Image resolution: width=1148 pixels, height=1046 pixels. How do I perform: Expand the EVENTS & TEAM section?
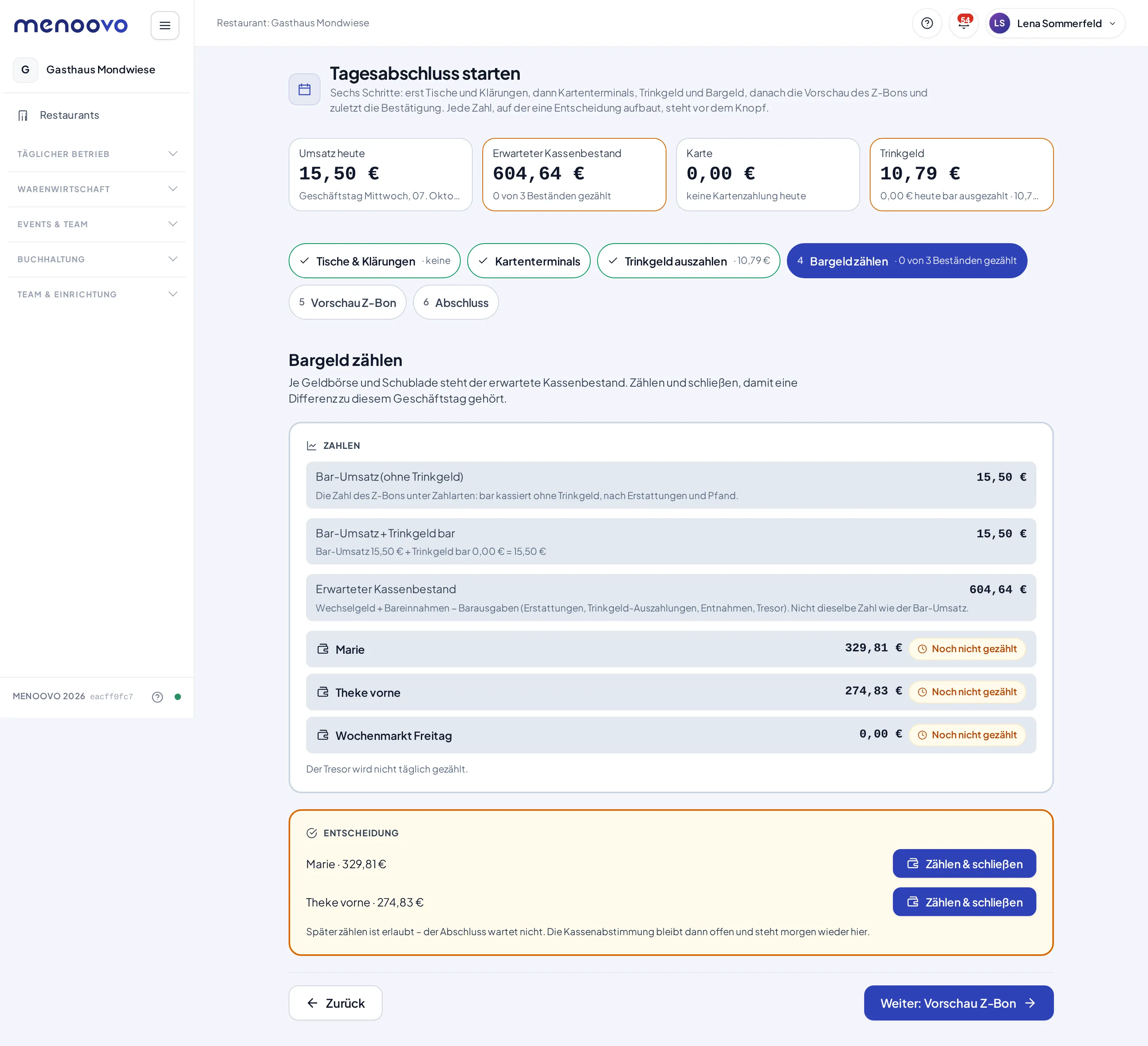(x=97, y=224)
